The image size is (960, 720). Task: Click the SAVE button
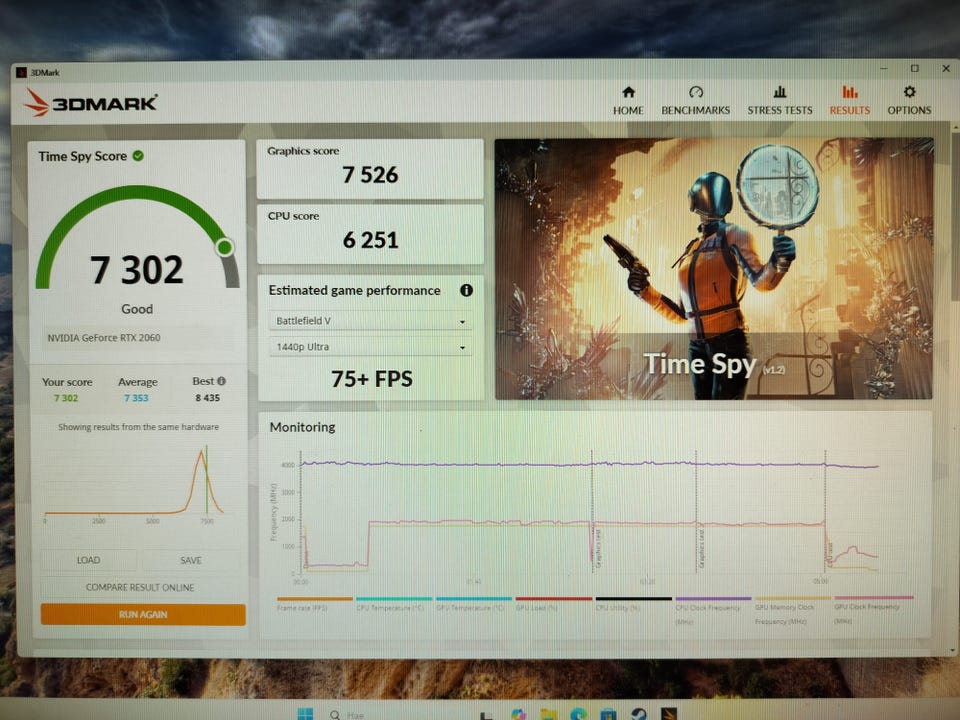(x=191, y=560)
